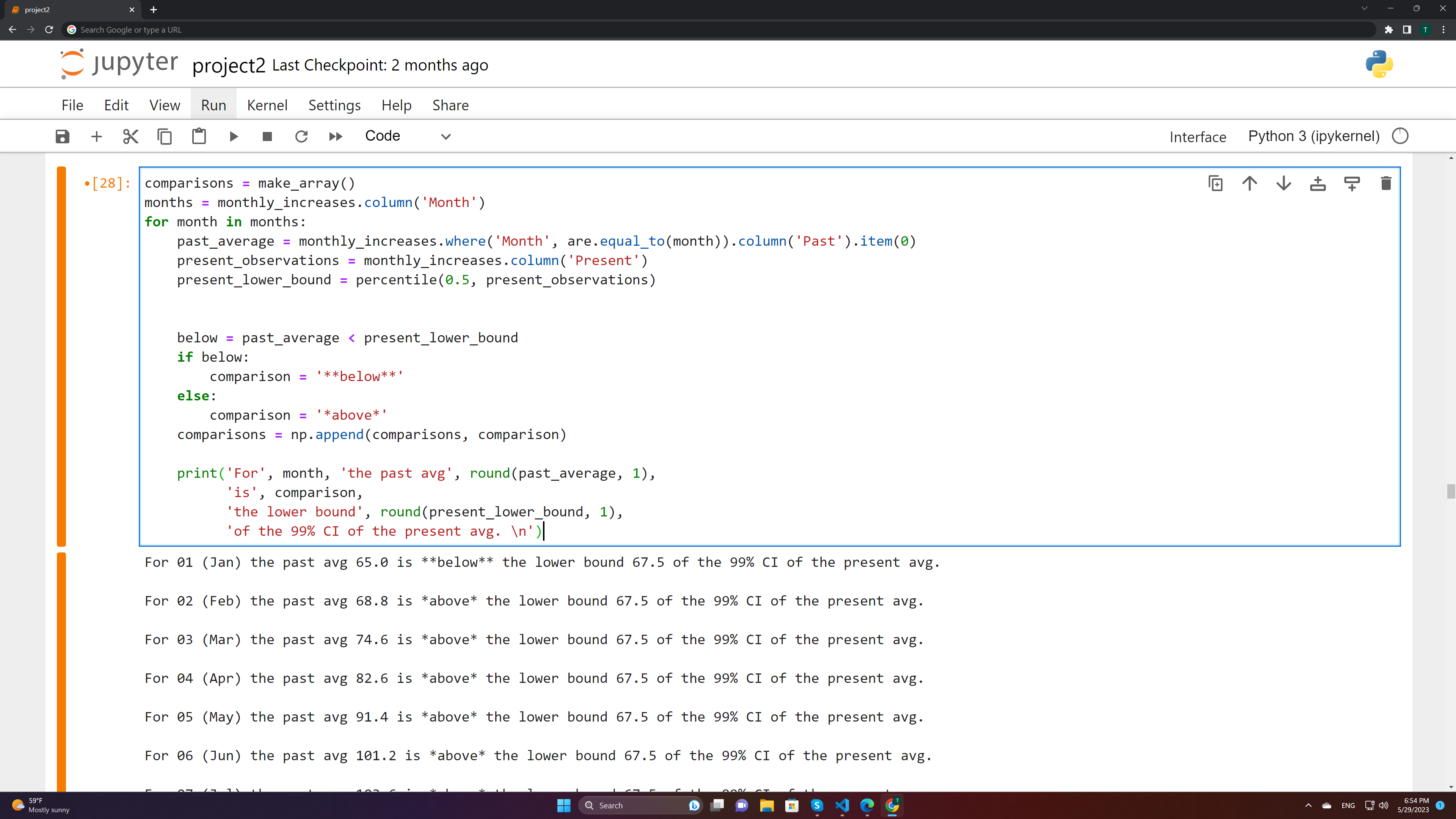Open Visual Studio Code from the taskbar

pyautogui.click(x=842, y=805)
